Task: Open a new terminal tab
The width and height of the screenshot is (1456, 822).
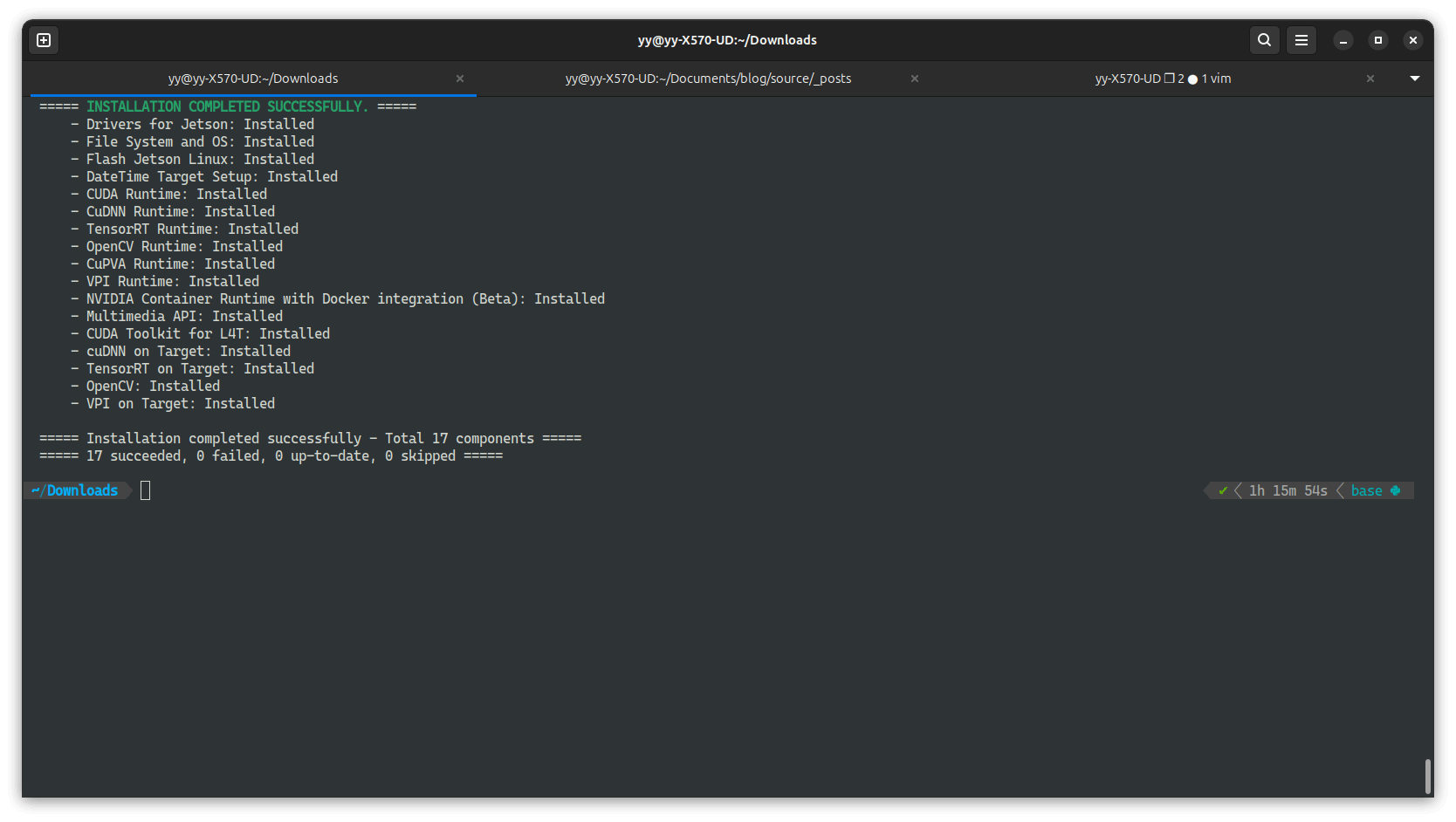Action: point(44,40)
